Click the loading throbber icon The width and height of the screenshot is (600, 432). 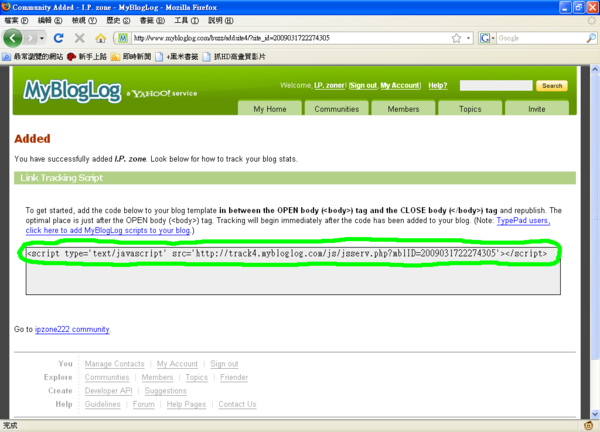[x=592, y=21]
